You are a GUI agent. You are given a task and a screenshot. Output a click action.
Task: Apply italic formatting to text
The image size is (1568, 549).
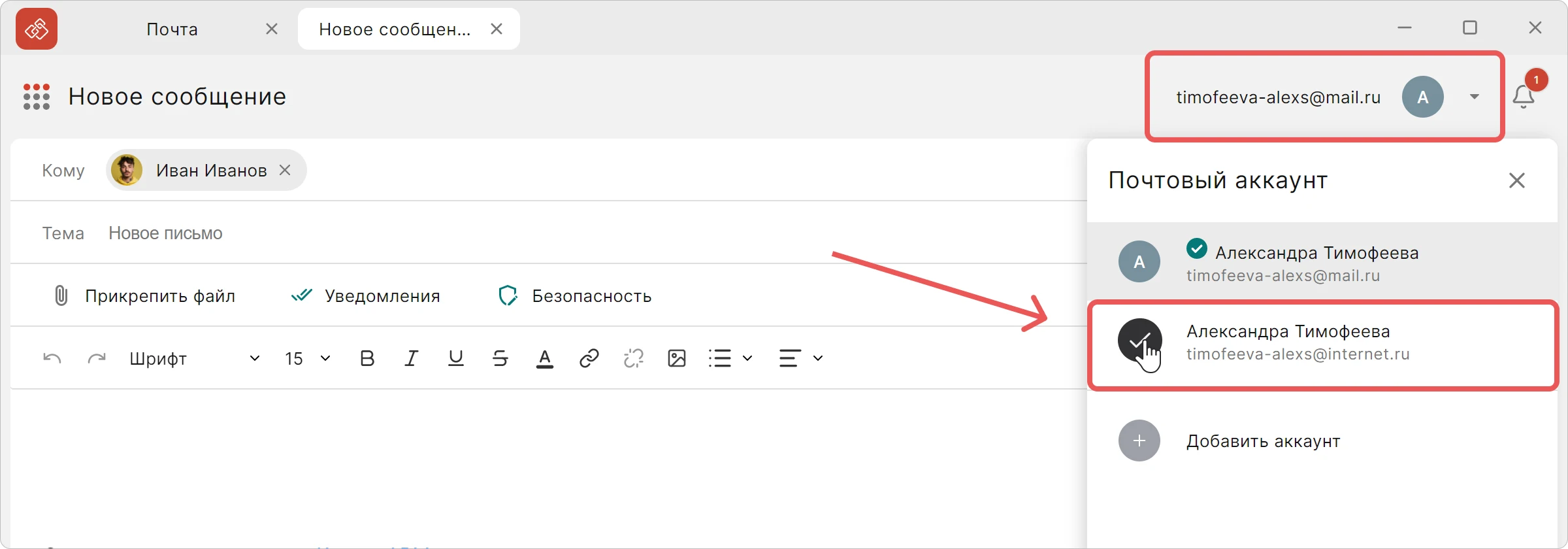coord(411,358)
